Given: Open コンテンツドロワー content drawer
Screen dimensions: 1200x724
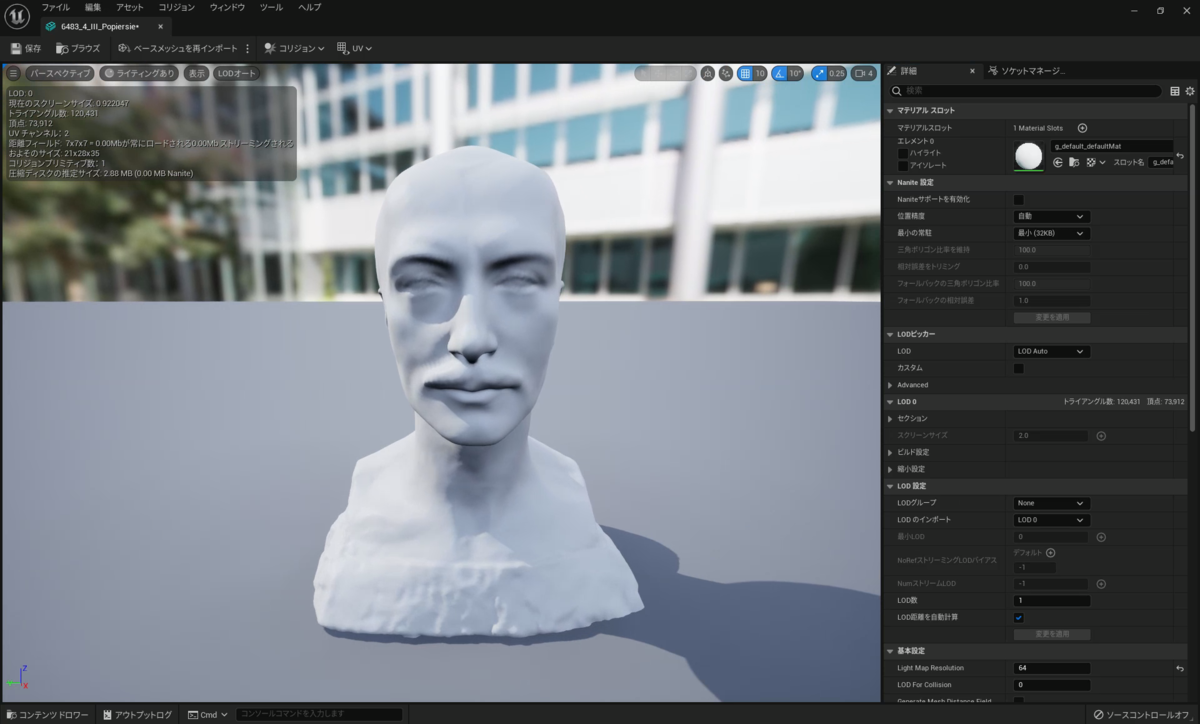Looking at the screenshot, I should [x=46, y=715].
